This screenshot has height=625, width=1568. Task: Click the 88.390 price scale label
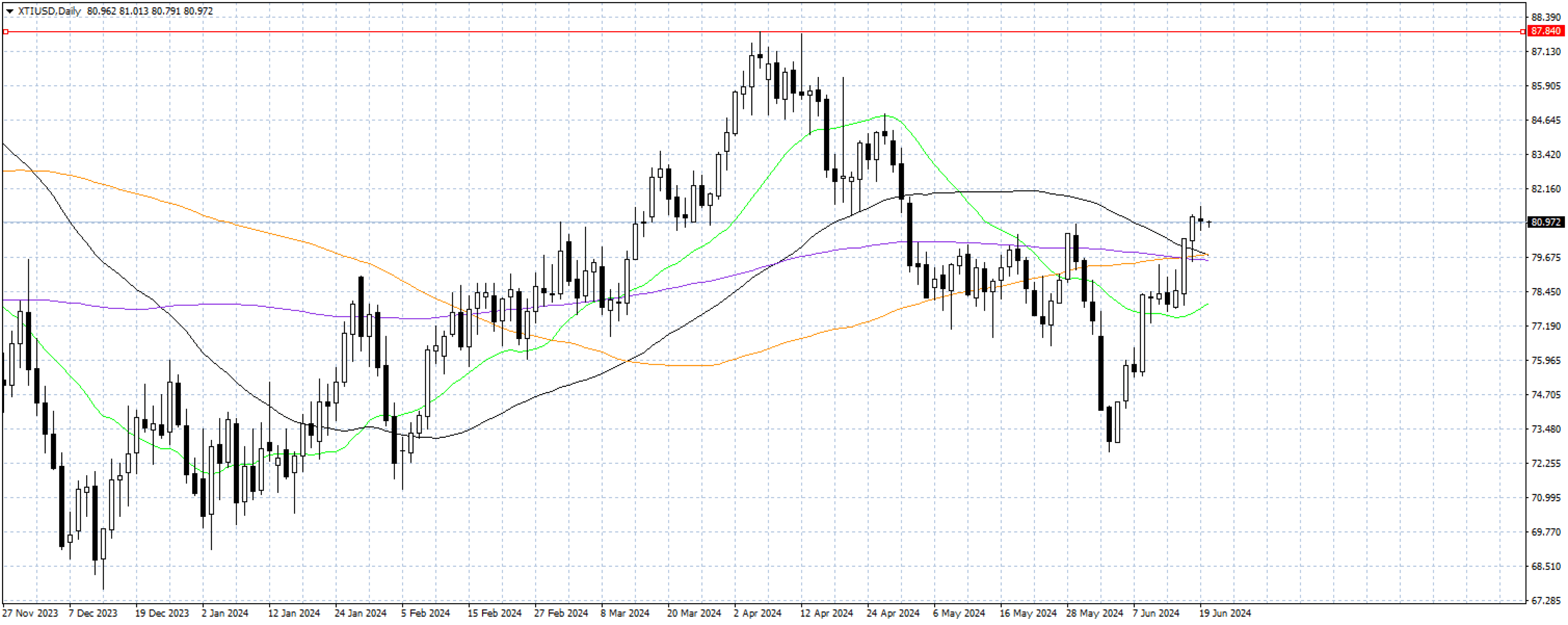pyautogui.click(x=1546, y=17)
